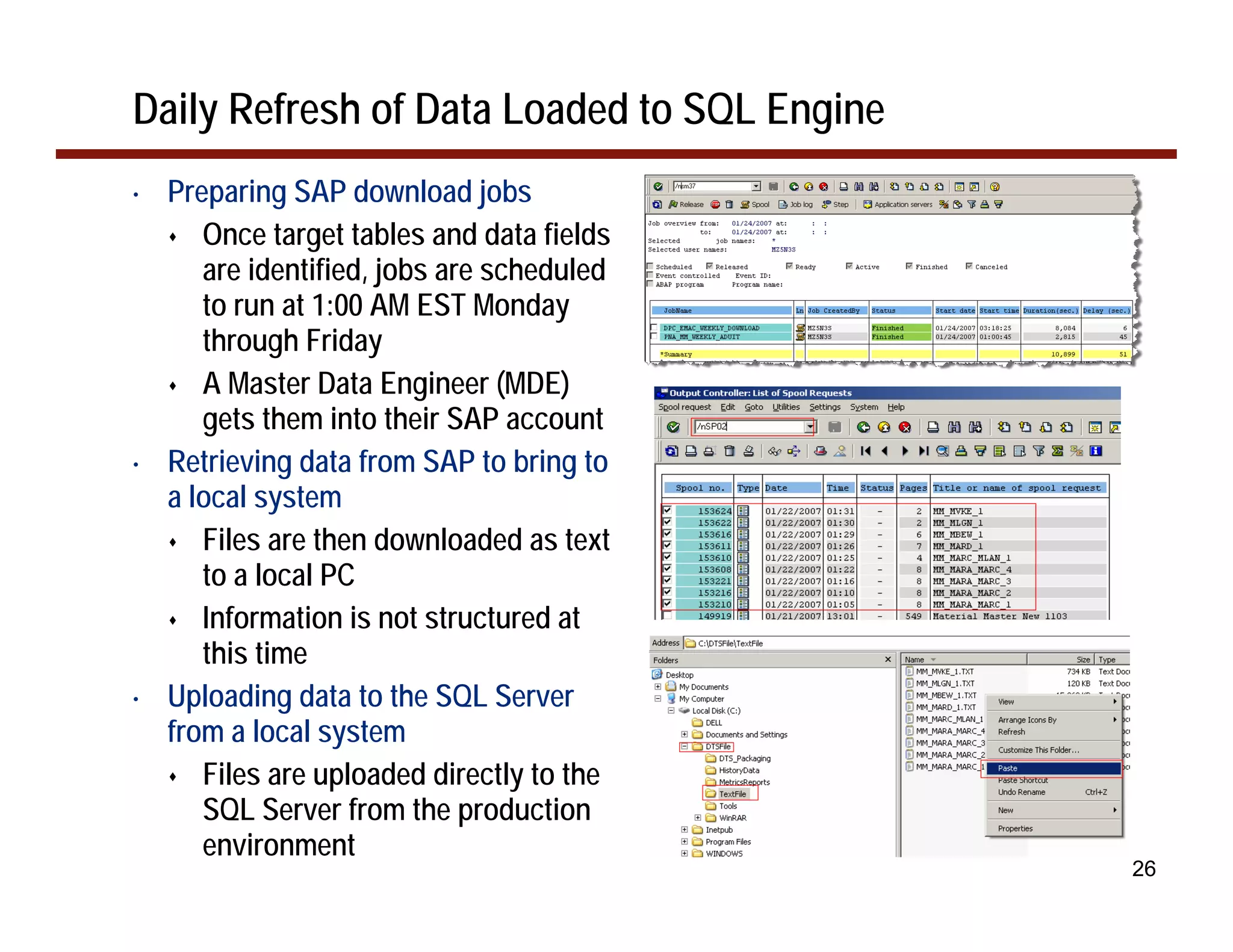Viewport: 1233px width, 952px height.
Task: Click the green Back arrow in sm37 toolbar
Action: [x=794, y=187]
